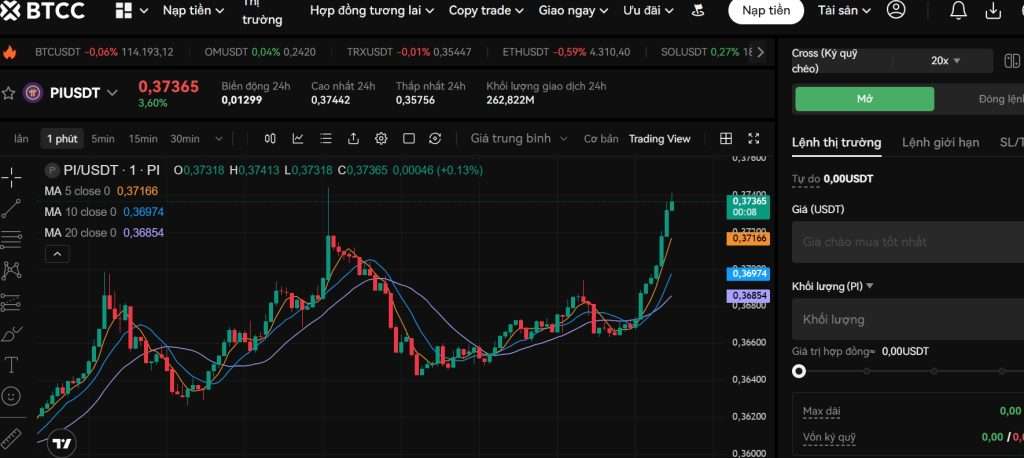This screenshot has width=1024, height=458.
Task: Open chart settings gear icon
Action: click(x=381, y=139)
